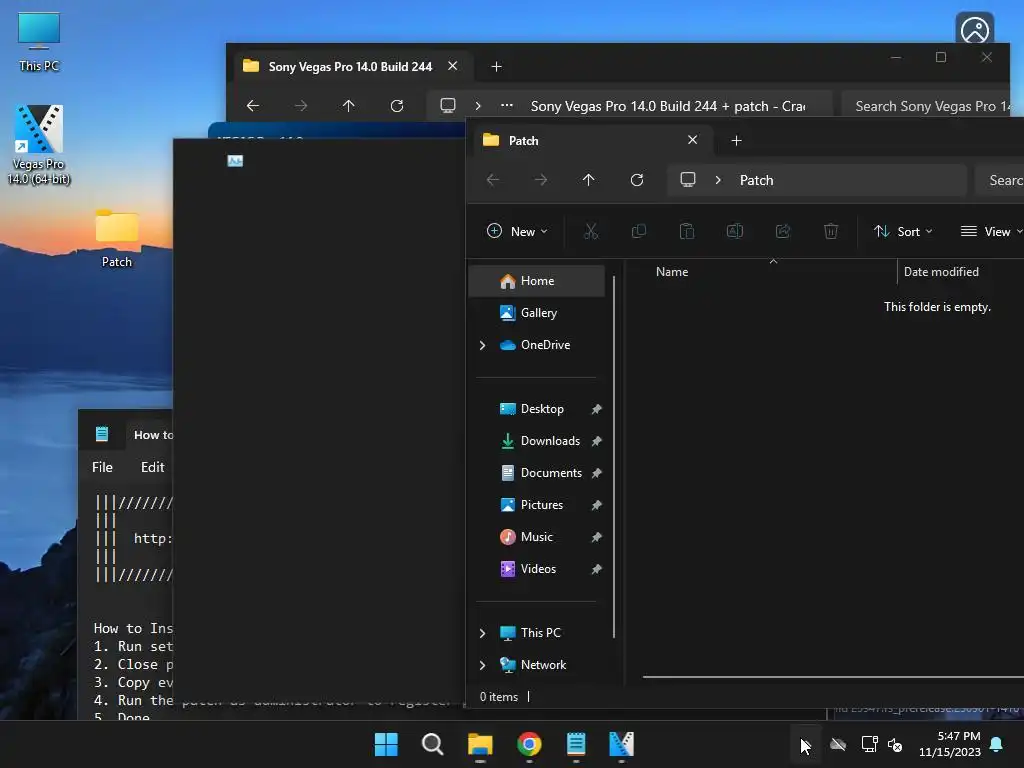Close the Sony Vegas Pro 14.0 Build 244 tab

point(453,66)
